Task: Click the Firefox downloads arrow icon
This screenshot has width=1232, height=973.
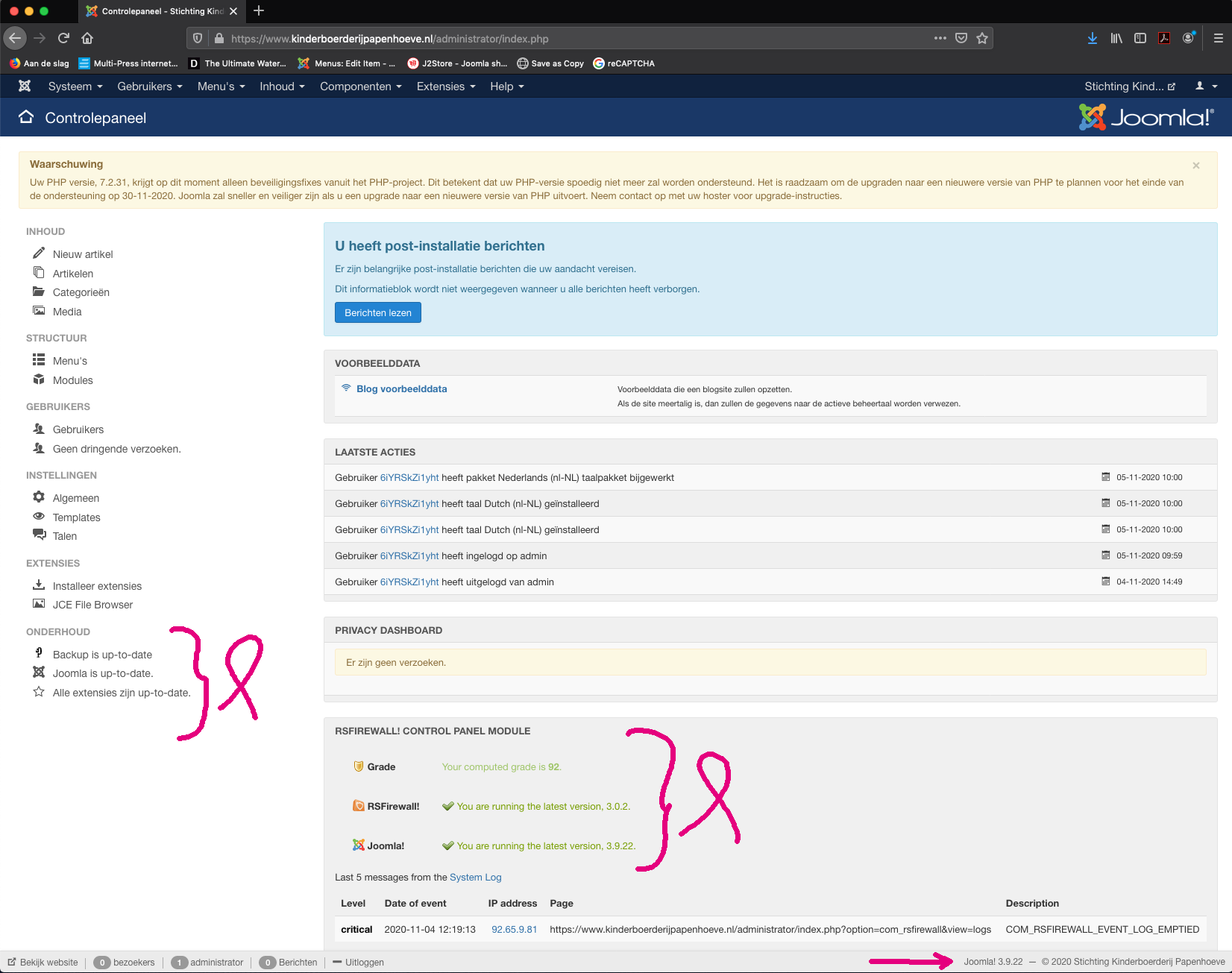Action: point(1092,38)
